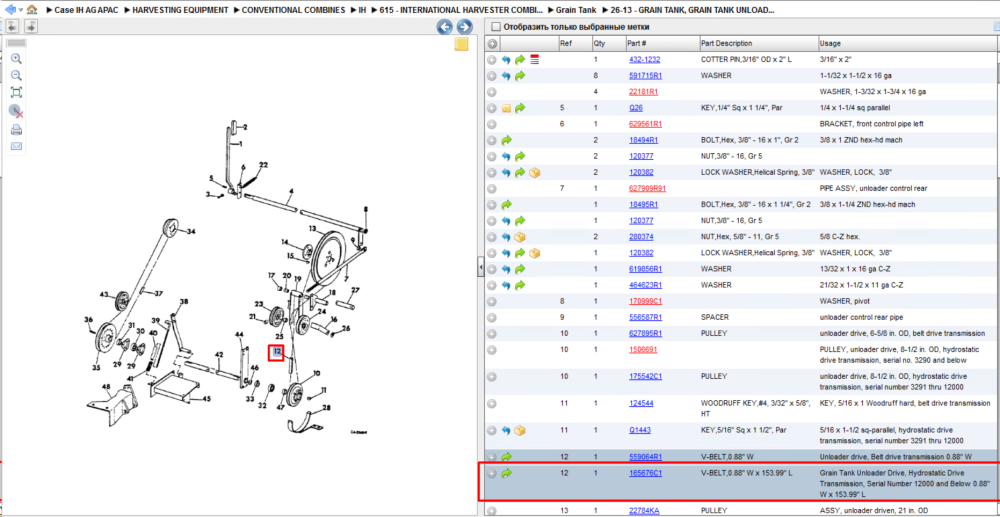Open part link 175542C1
The image size is (1000, 517).
click(645, 376)
